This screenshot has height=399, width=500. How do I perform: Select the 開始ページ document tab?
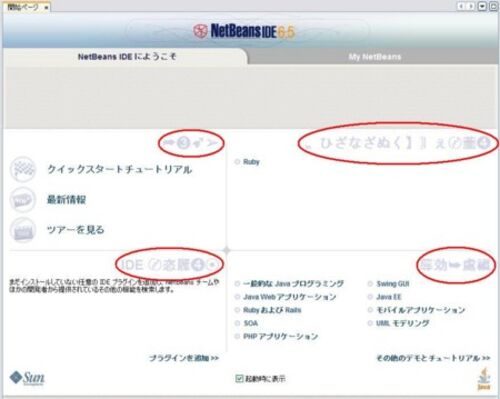click(23, 7)
